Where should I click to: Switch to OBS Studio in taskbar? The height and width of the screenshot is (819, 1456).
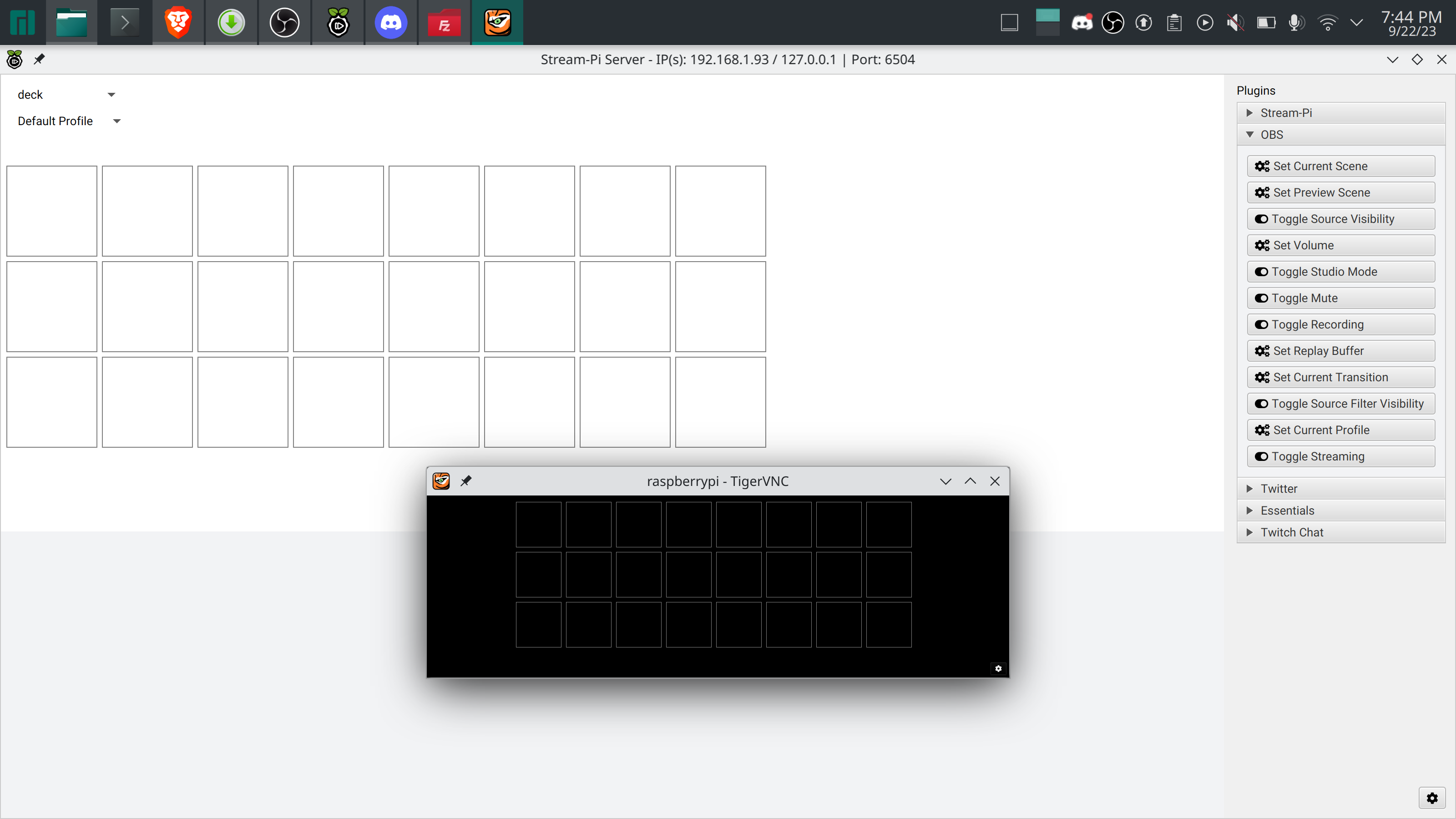coord(284,23)
